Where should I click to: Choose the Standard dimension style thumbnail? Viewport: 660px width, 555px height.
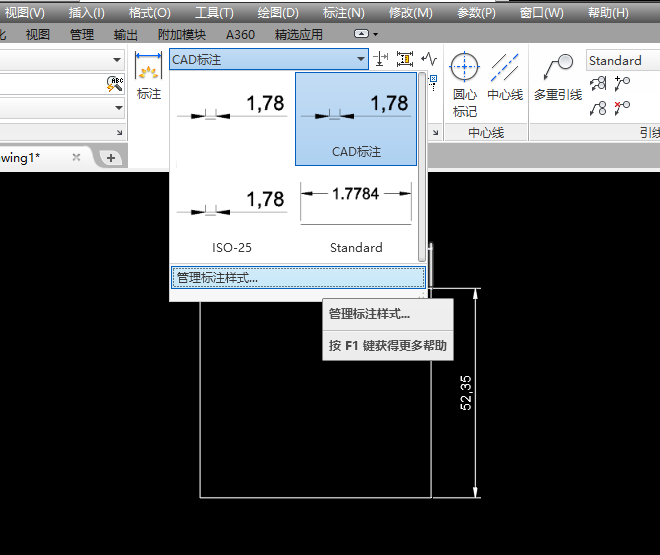(356, 217)
